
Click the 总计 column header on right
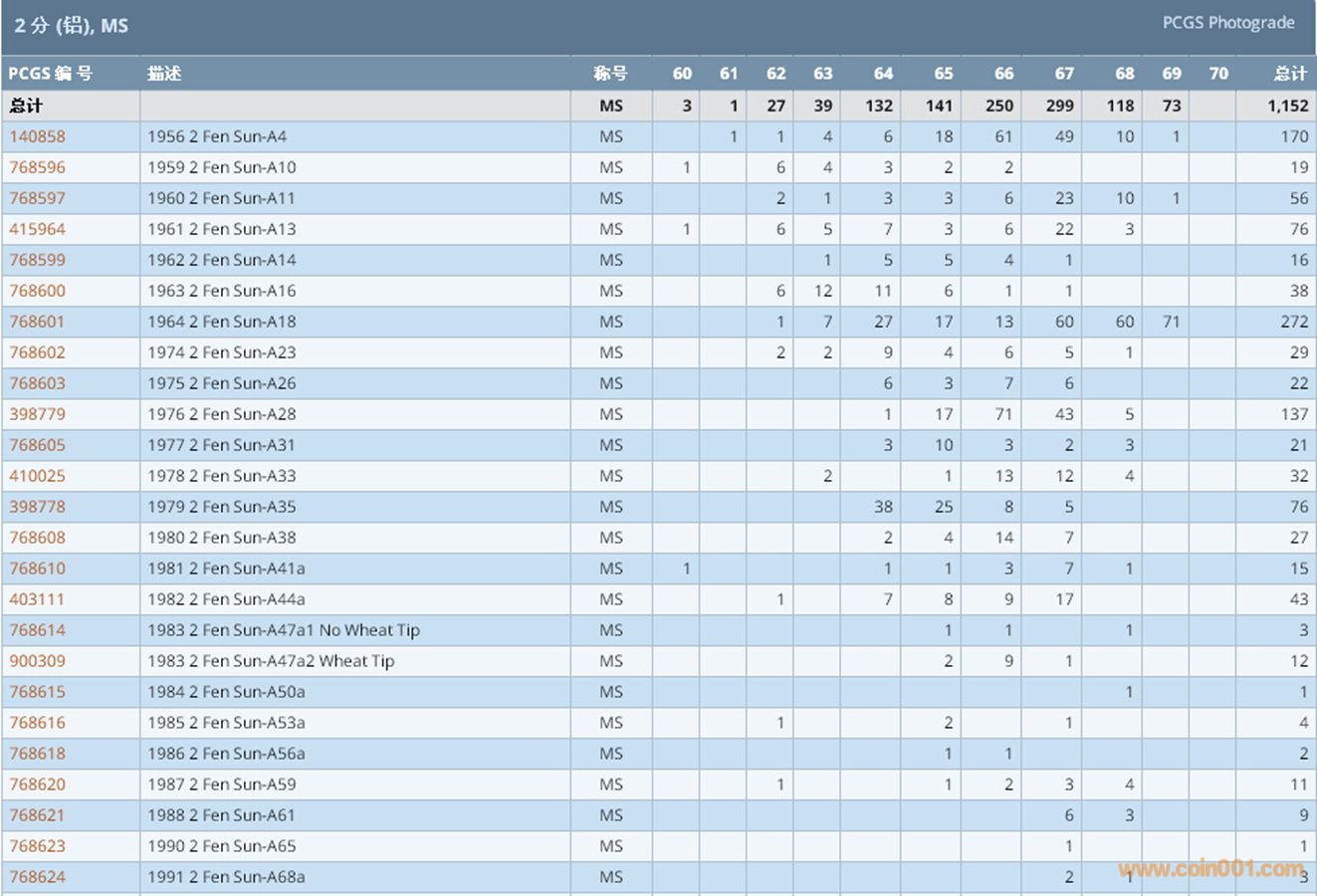pos(1290,74)
